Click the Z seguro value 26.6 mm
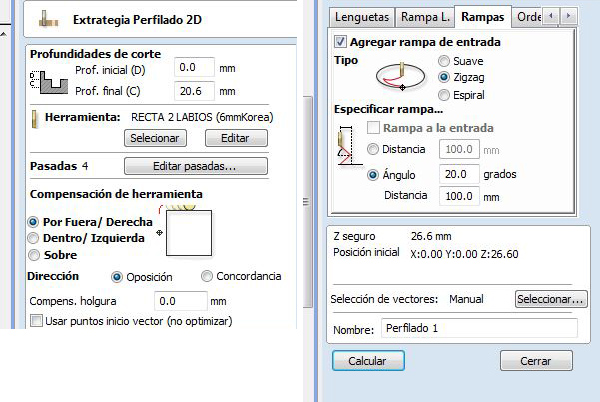 click(431, 236)
